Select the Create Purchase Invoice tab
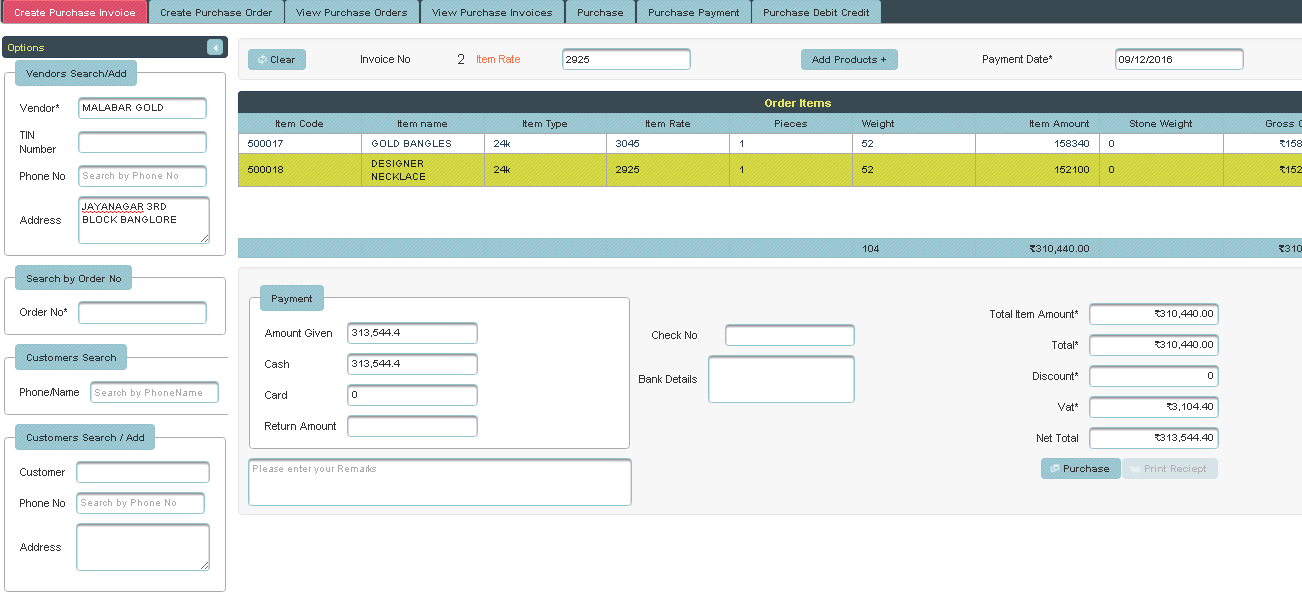The height and width of the screenshot is (605, 1302). click(75, 12)
